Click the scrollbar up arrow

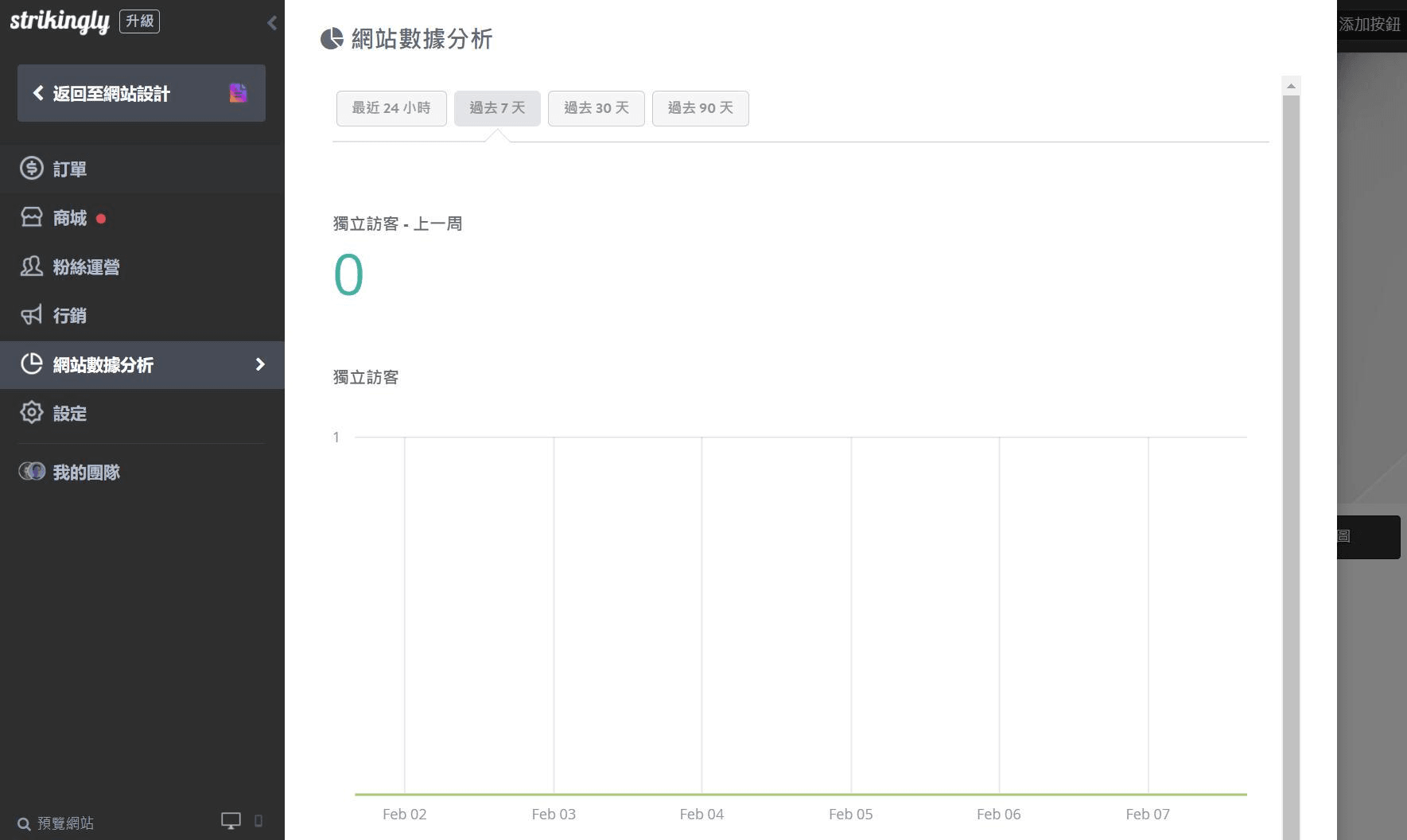click(1291, 86)
